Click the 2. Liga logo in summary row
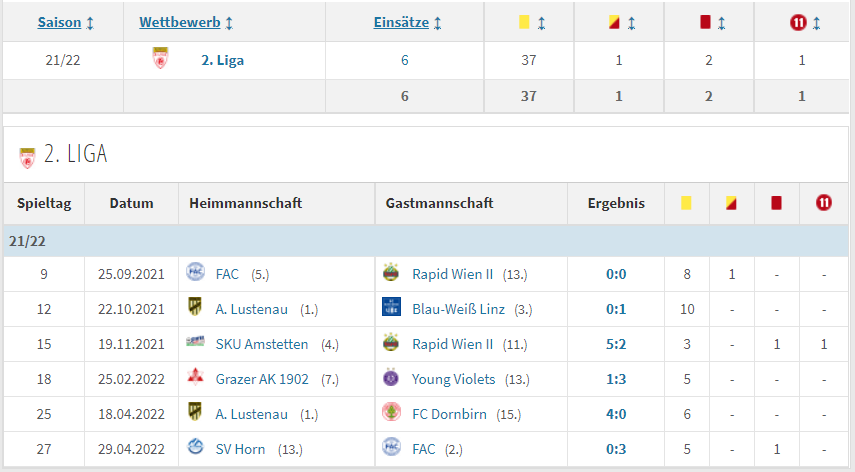 point(160,58)
